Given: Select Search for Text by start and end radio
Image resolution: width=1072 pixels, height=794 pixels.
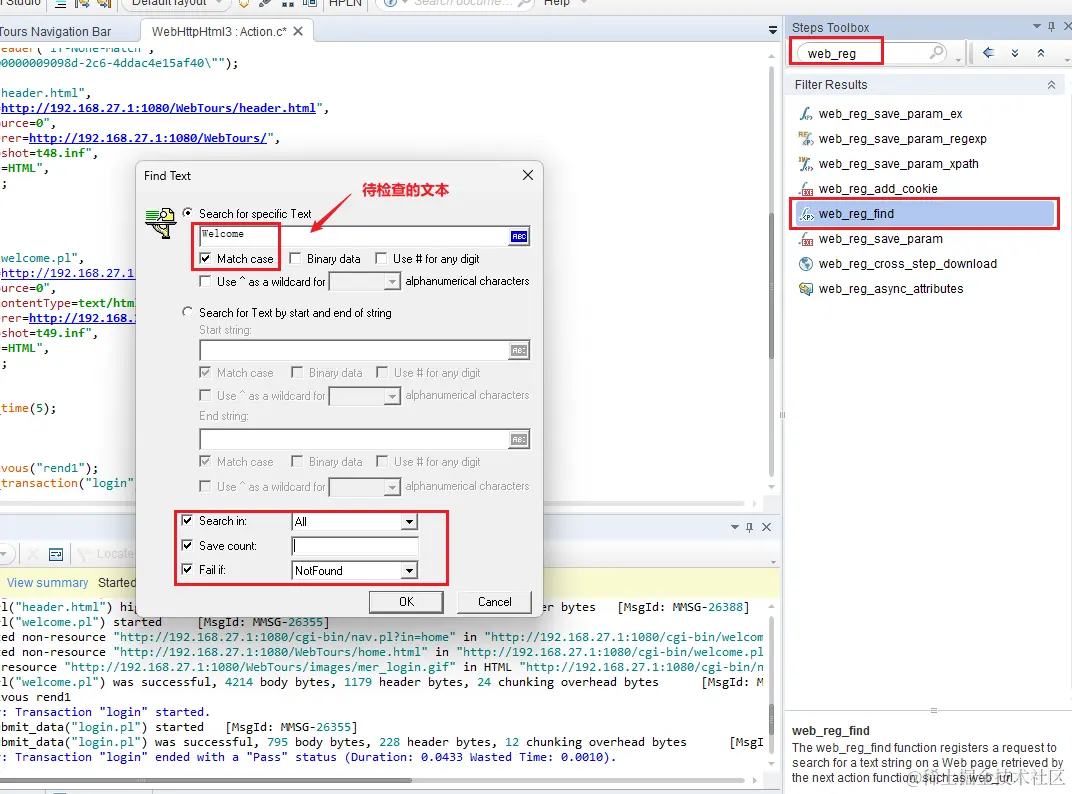Looking at the screenshot, I should [187, 312].
